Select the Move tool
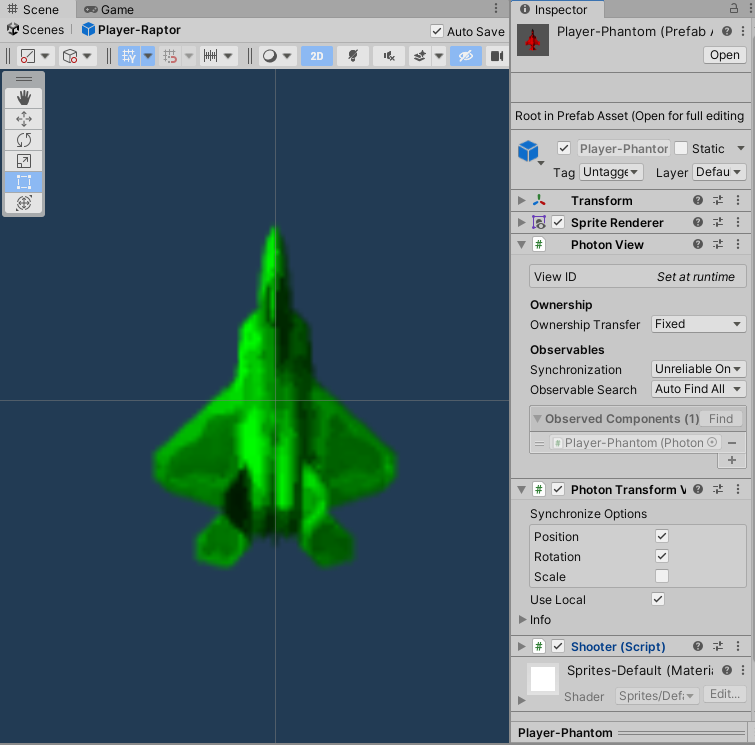Image resolution: width=755 pixels, height=745 pixels. pos(24,119)
